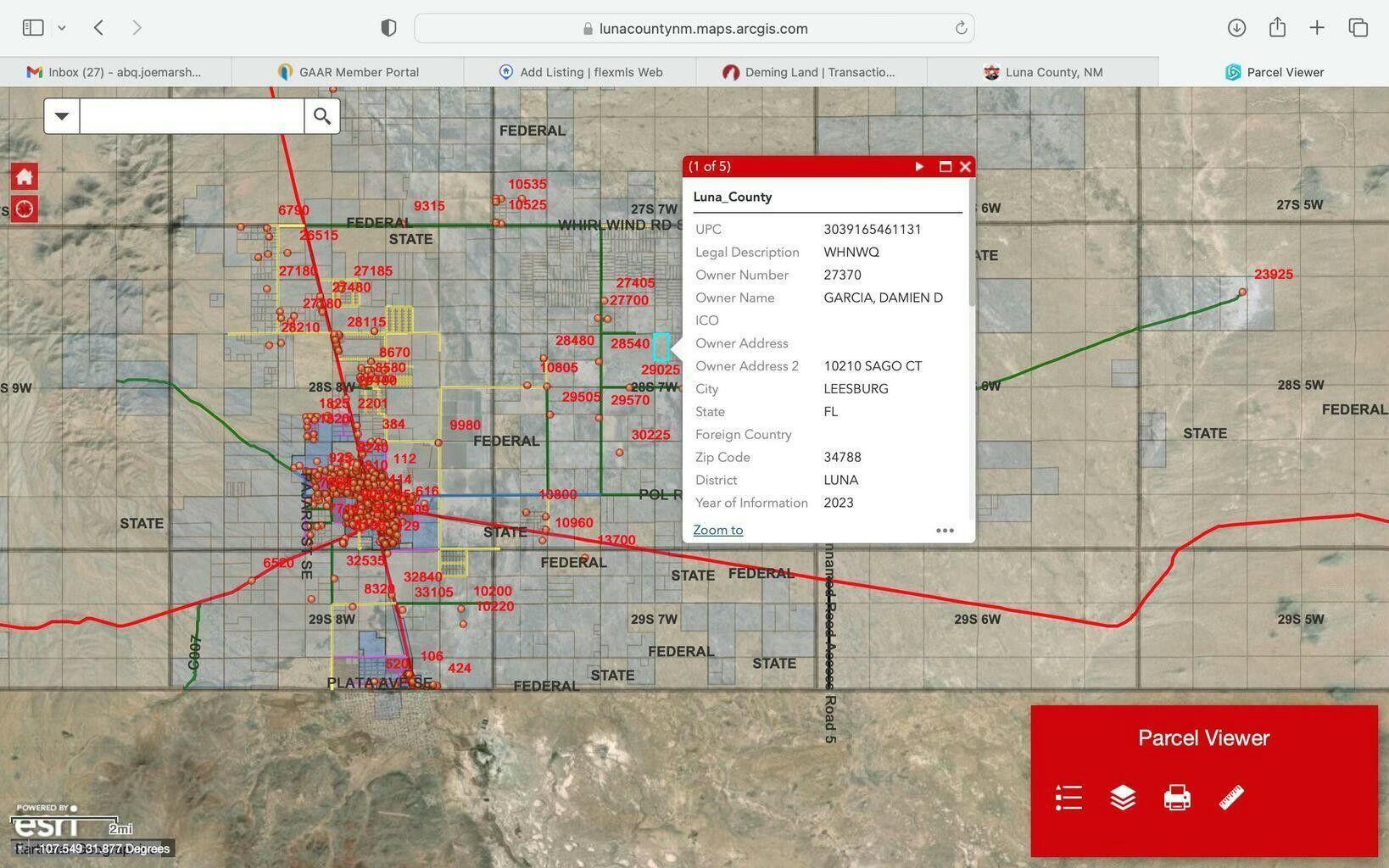Close the parcel info popup

click(x=965, y=166)
